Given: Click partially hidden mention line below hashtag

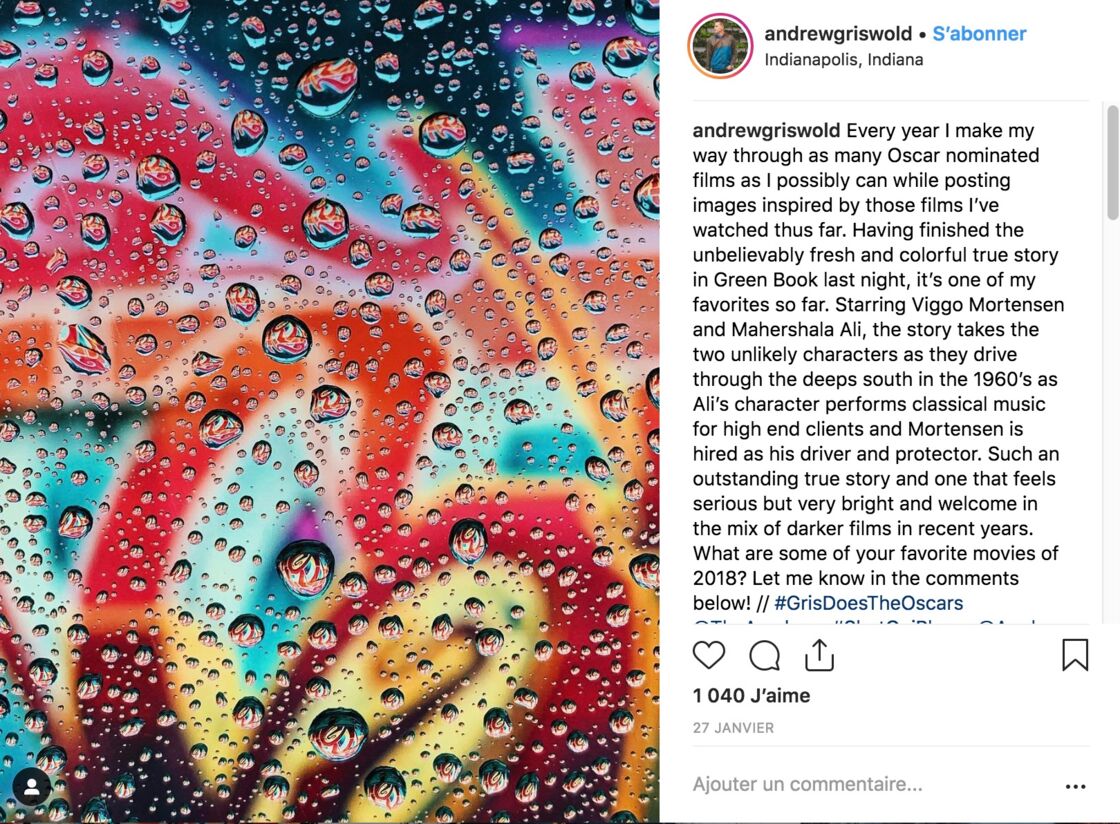Looking at the screenshot, I should pos(864,621).
